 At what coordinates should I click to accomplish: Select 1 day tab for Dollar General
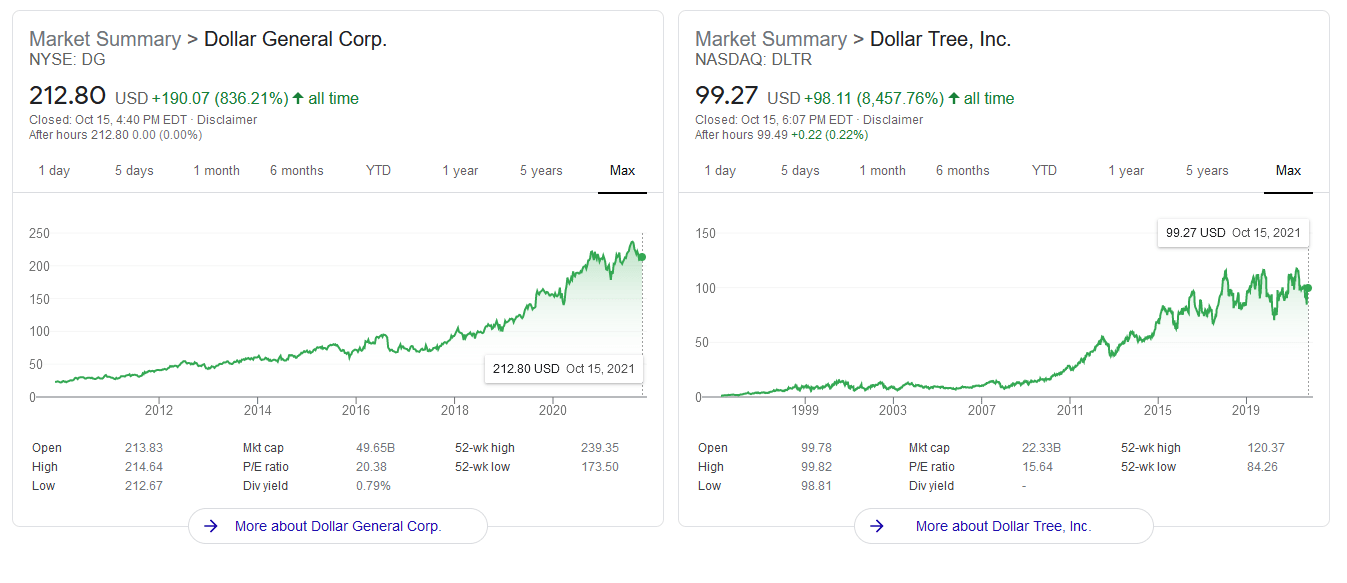[54, 171]
